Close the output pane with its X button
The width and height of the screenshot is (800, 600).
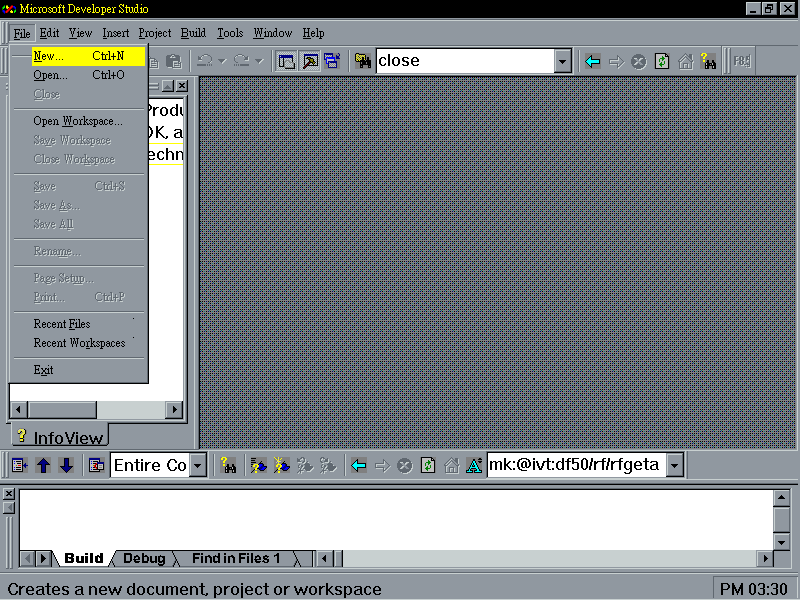point(9,494)
